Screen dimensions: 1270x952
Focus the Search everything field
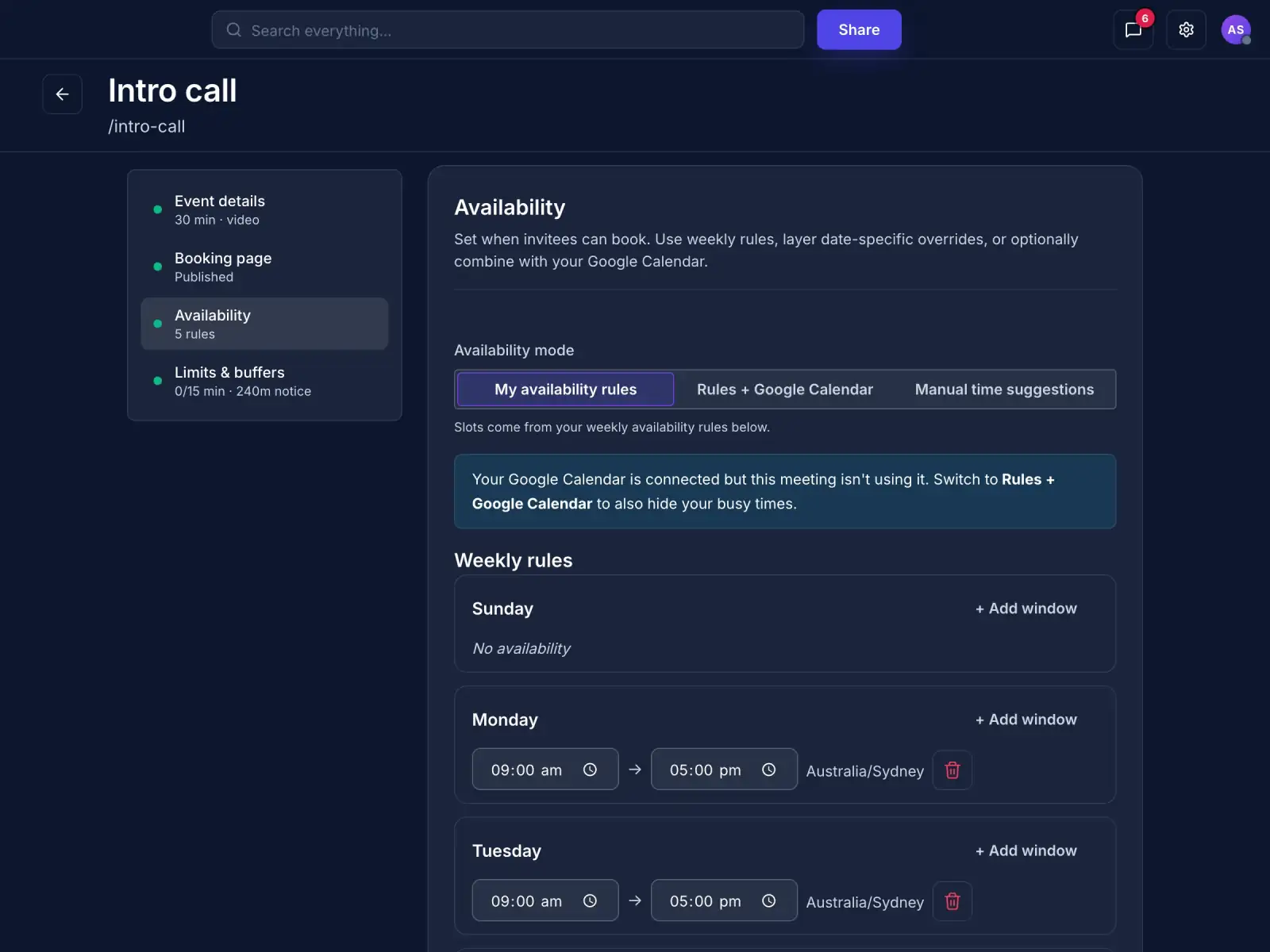coord(508,30)
